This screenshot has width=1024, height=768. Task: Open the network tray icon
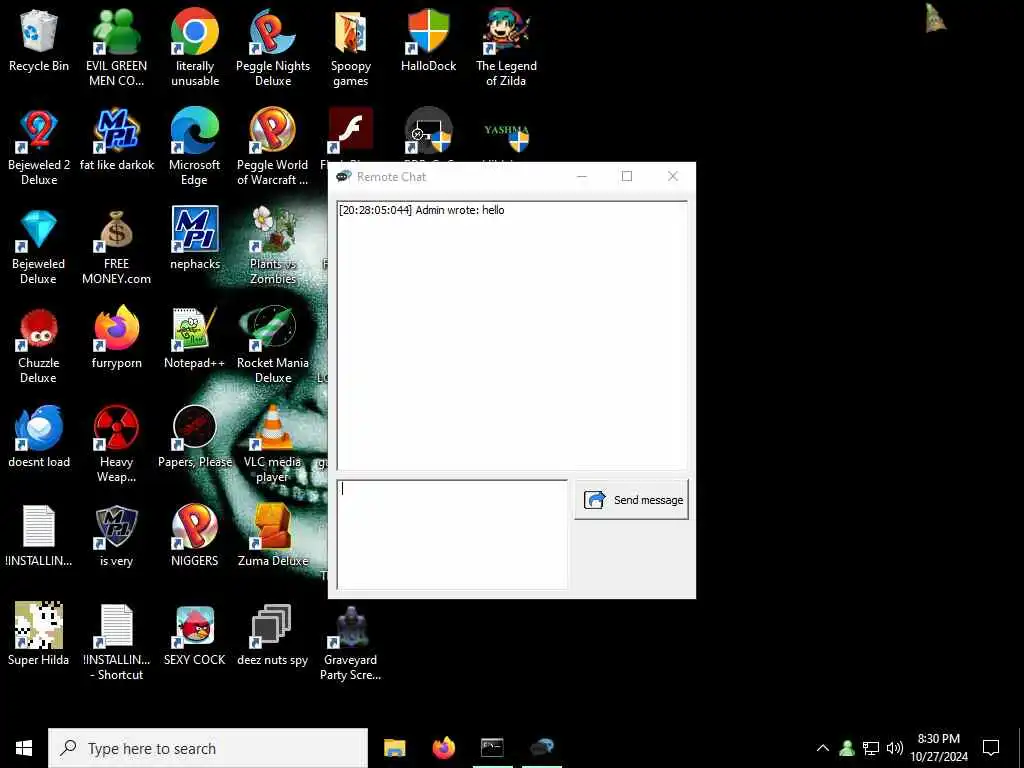click(x=871, y=748)
